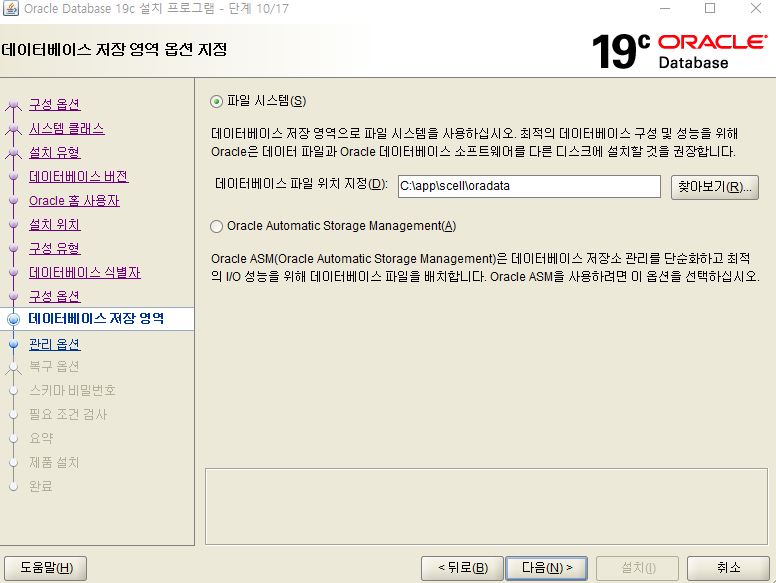Click the disabled 완료 step text

pos(41,486)
